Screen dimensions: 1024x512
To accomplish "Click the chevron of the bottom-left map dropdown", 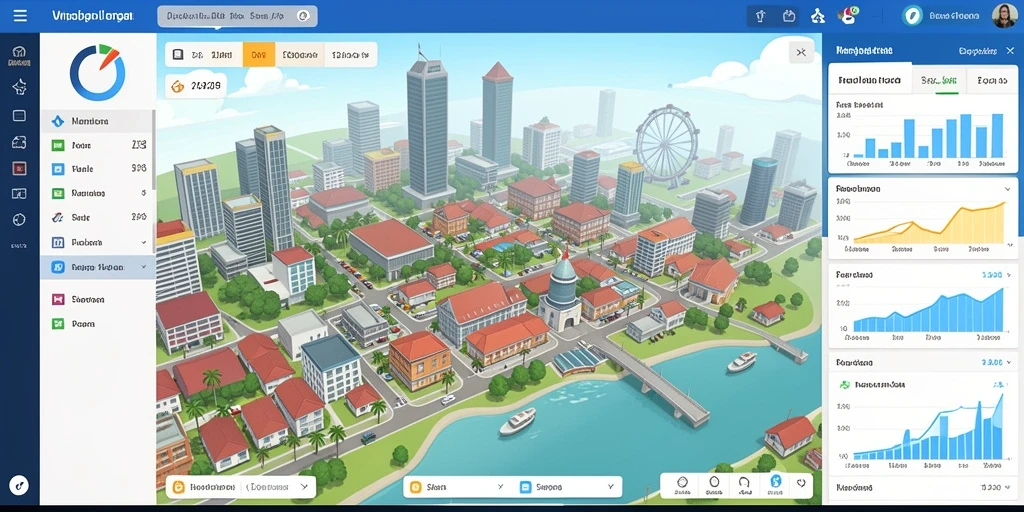I will pyautogui.click(x=304, y=487).
